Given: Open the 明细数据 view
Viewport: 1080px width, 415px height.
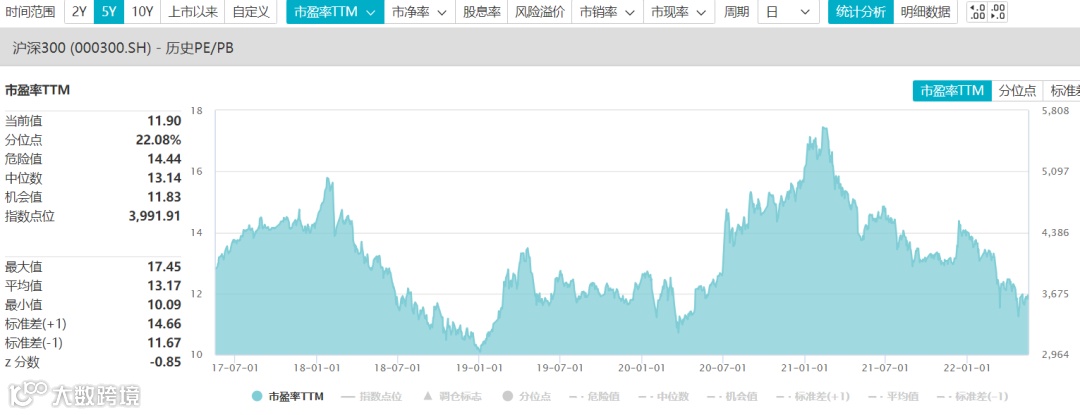Looking at the screenshot, I should click(x=925, y=12).
